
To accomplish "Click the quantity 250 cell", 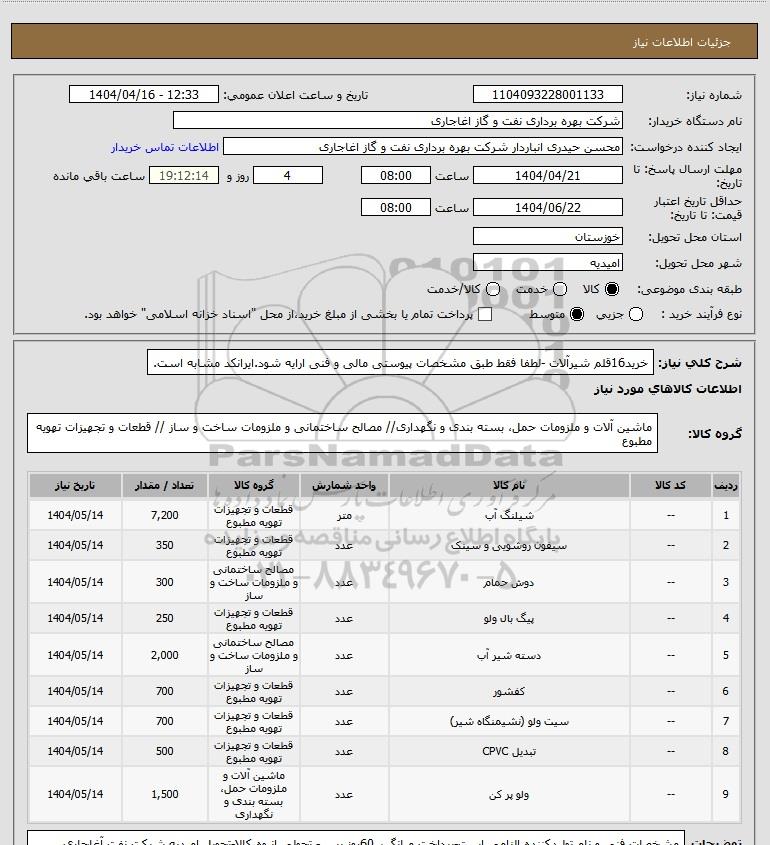I will (164, 619).
